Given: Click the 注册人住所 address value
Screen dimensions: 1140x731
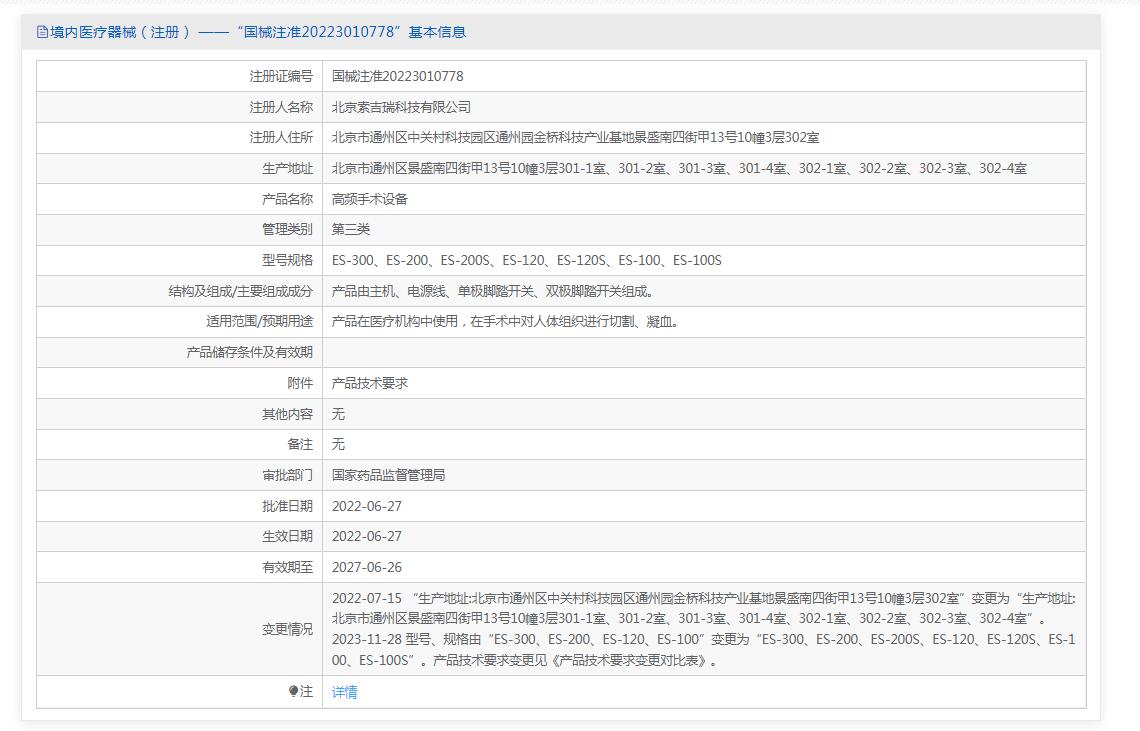Looking at the screenshot, I should [575, 138].
